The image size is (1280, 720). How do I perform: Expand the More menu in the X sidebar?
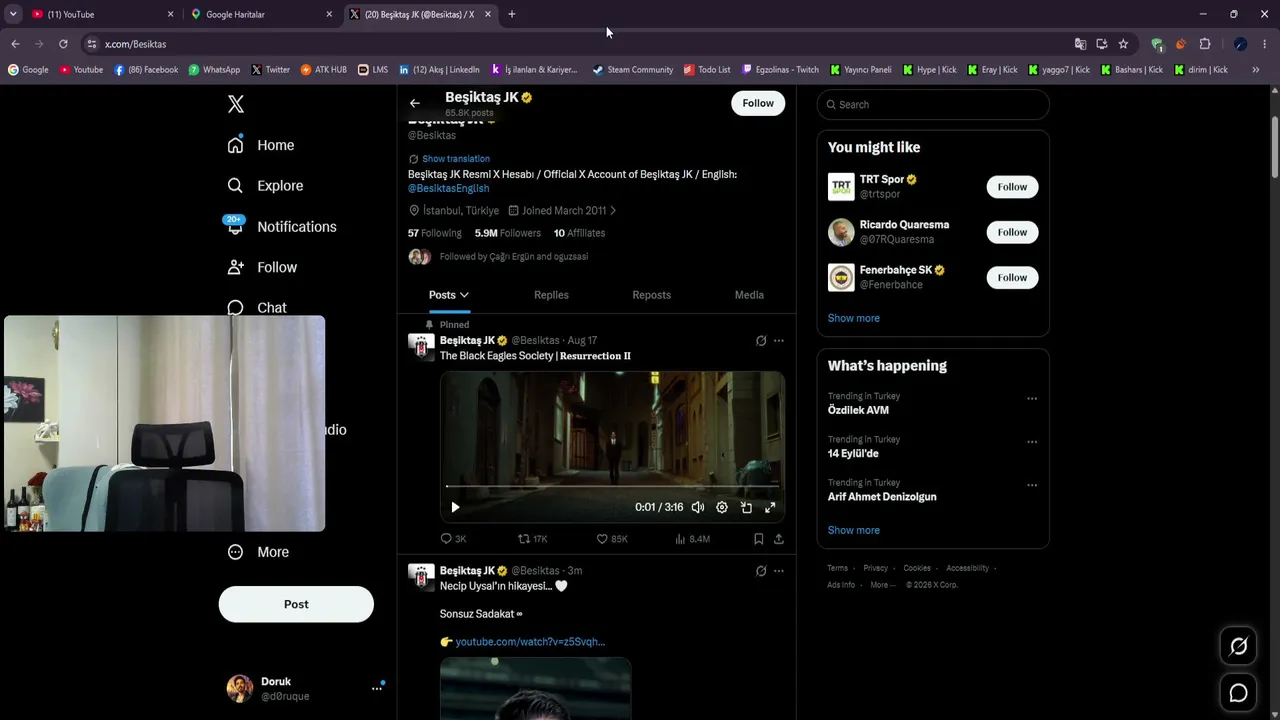[258, 552]
